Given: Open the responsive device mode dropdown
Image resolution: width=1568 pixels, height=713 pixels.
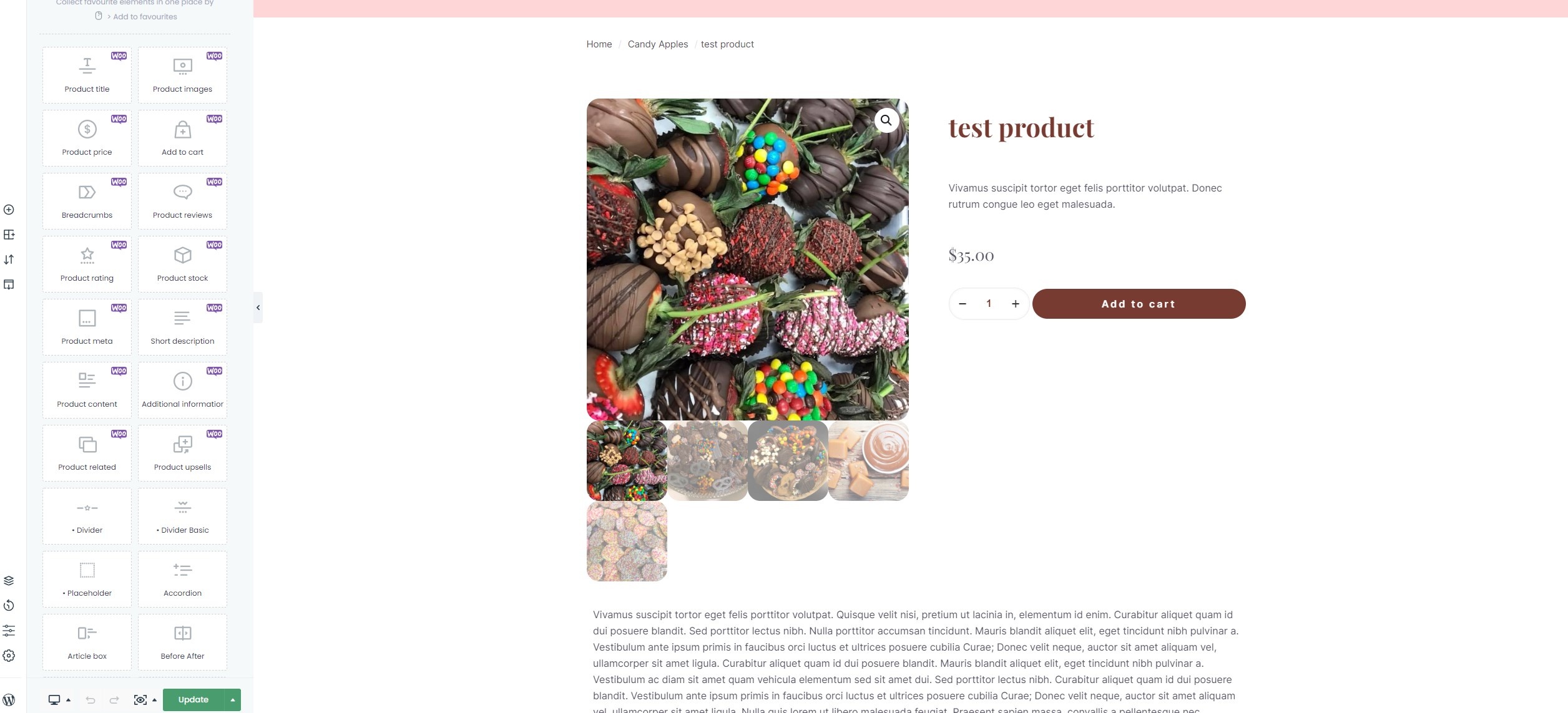Looking at the screenshot, I should click(x=59, y=700).
